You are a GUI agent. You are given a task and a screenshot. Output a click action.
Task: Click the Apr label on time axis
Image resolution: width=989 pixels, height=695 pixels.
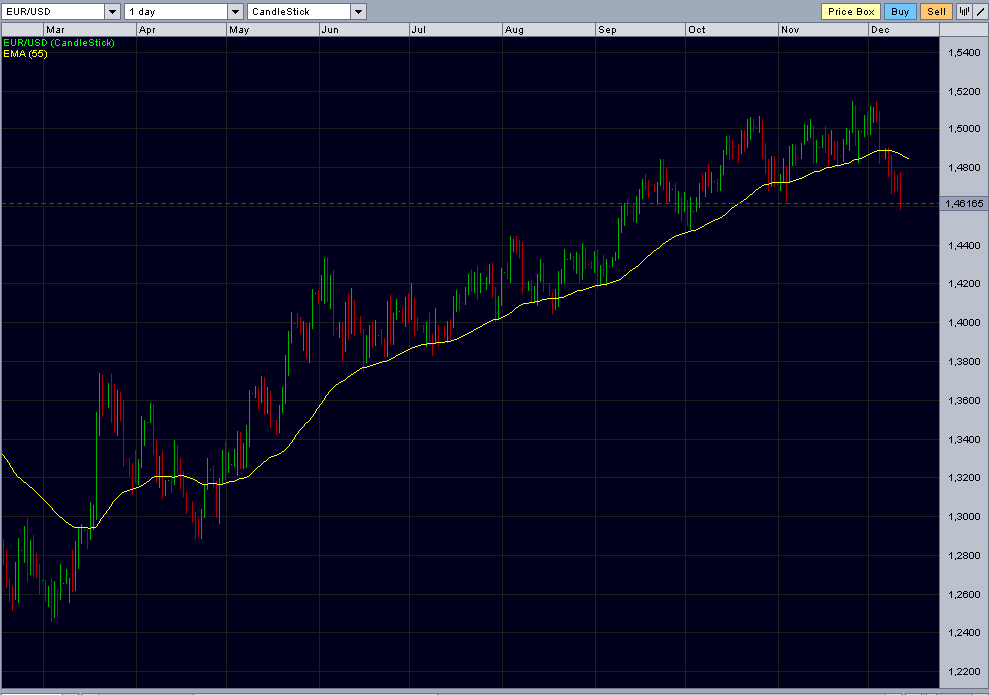pyautogui.click(x=147, y=30)
